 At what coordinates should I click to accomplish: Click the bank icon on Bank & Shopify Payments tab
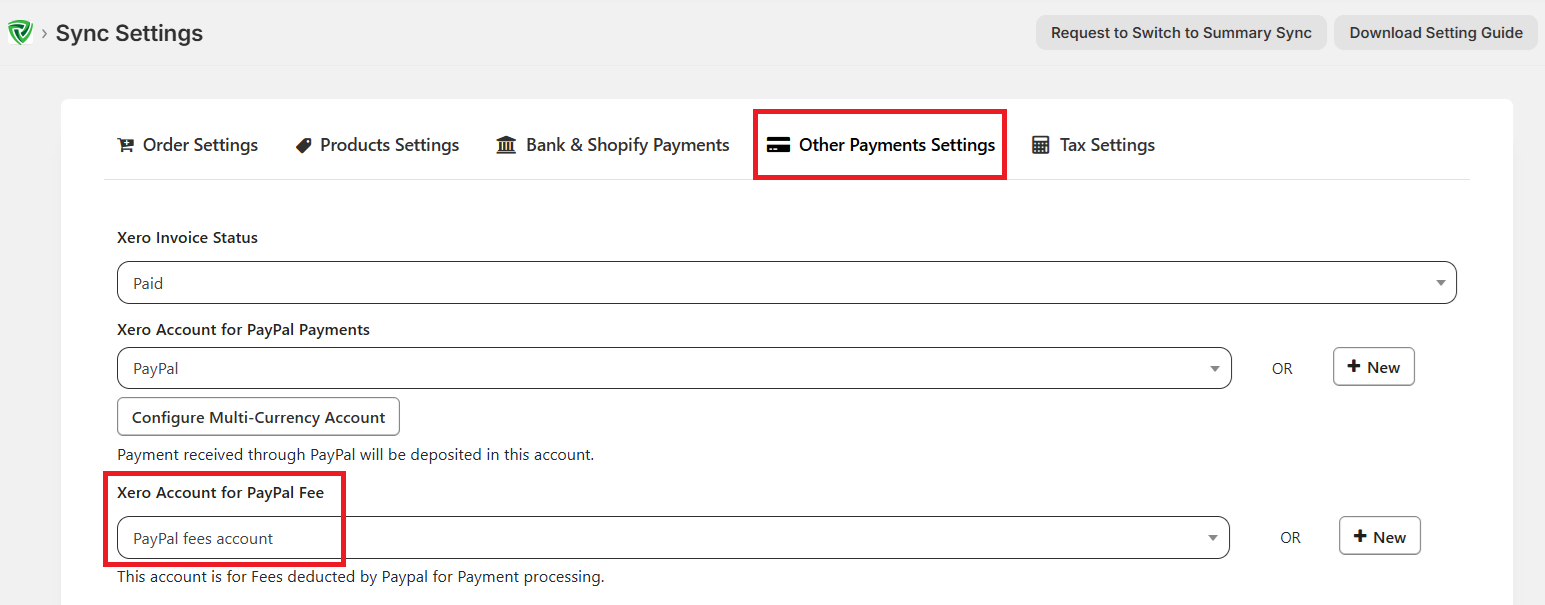tap(506, 144)
